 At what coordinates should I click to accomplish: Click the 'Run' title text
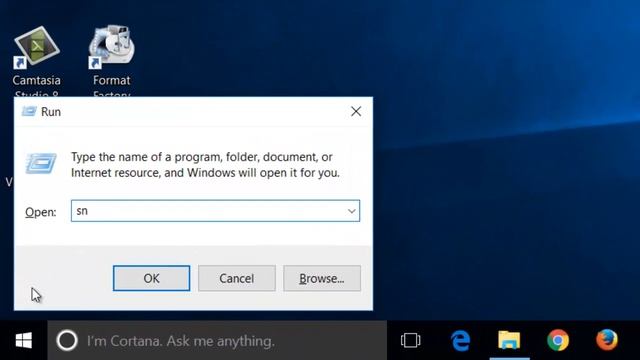(x=51, y=112)
